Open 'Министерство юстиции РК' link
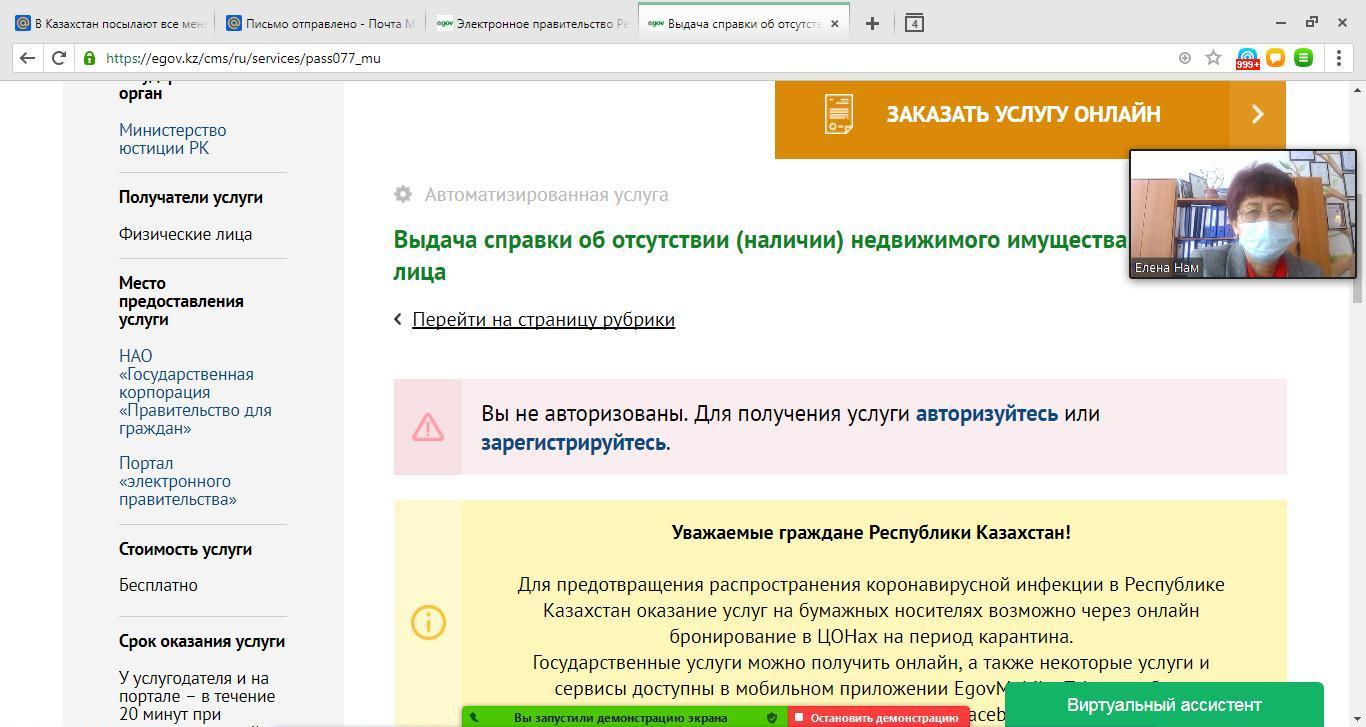This screenshot has height=727, width=1366. 172,139
